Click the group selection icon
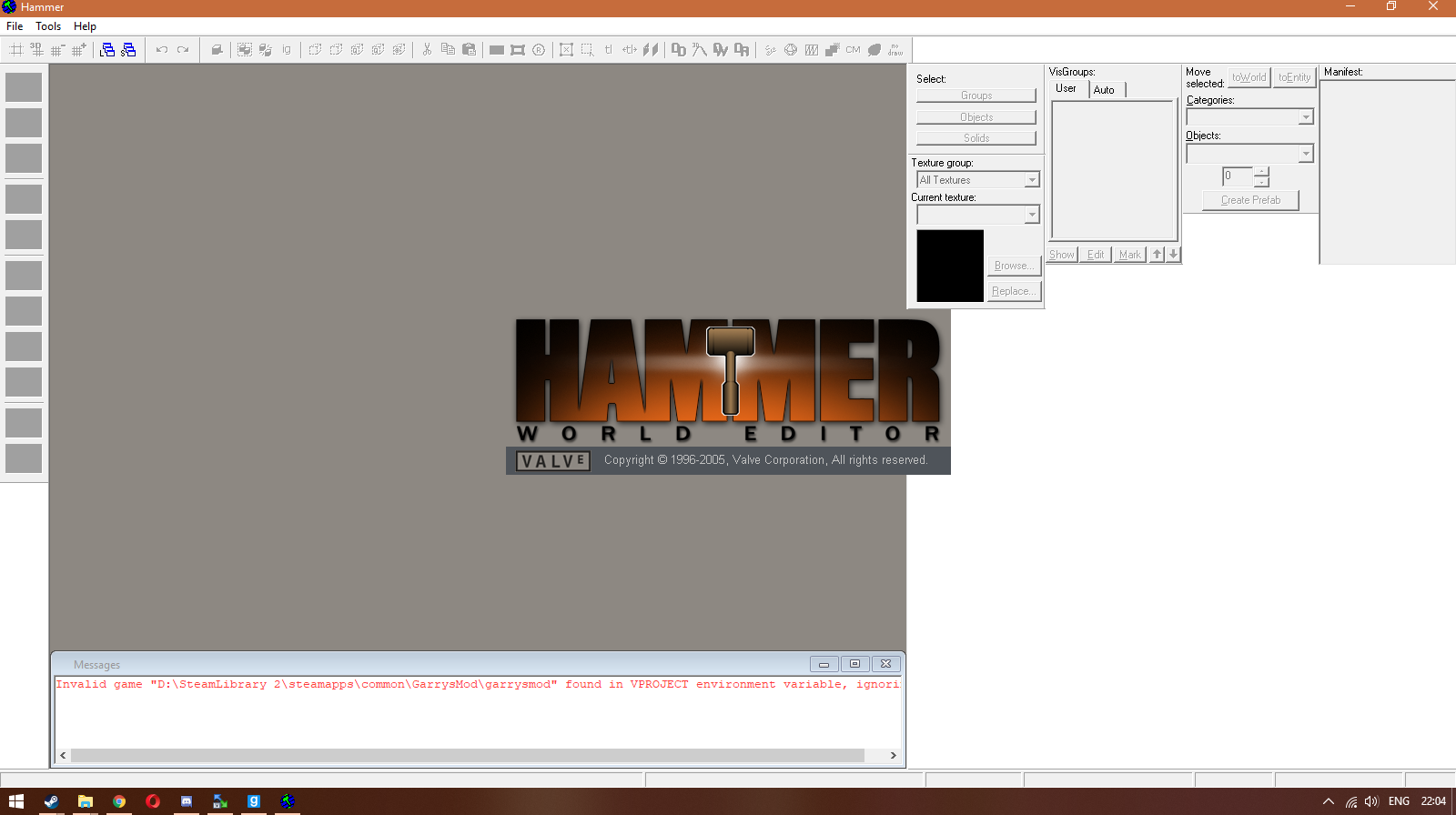The image size is (1456, 815). tap(245, 50)
